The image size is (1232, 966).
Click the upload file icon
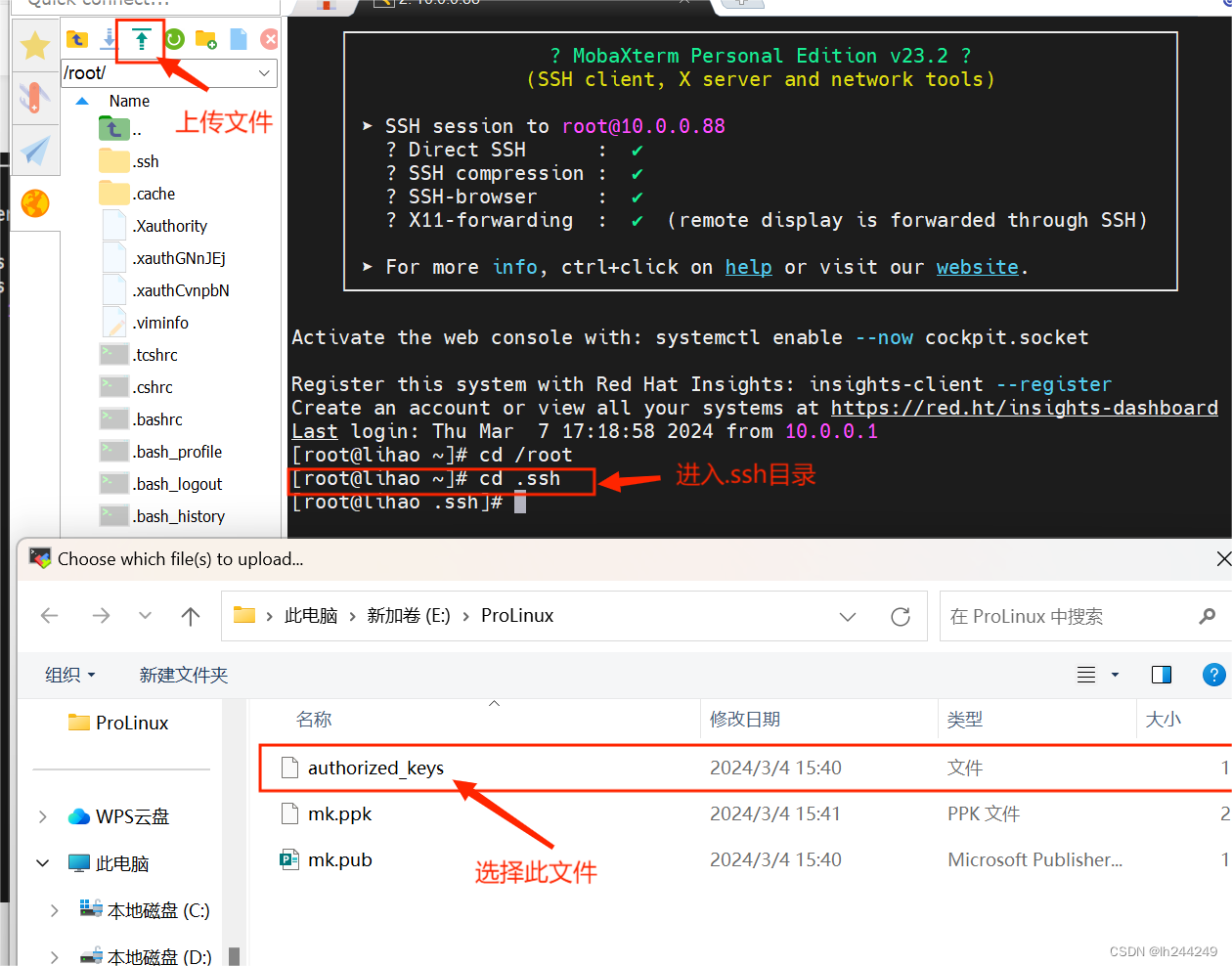coord(142,39)
